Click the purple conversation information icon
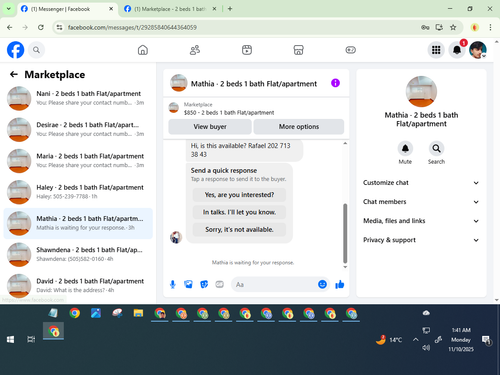500x375 pixels. point(335,83)
